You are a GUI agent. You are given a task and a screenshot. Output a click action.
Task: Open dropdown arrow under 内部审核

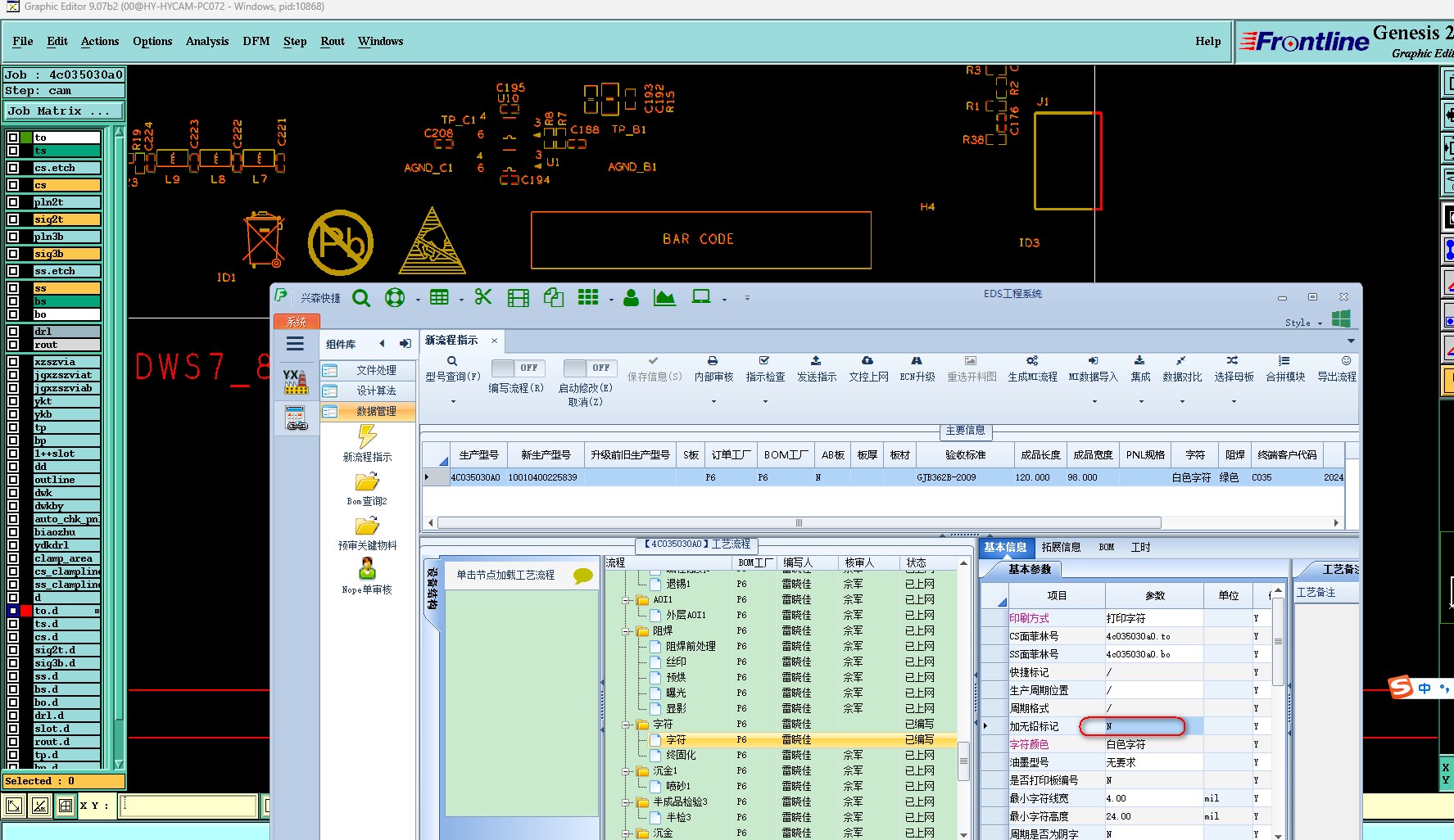pyautogui.click(x=713, y=402)
